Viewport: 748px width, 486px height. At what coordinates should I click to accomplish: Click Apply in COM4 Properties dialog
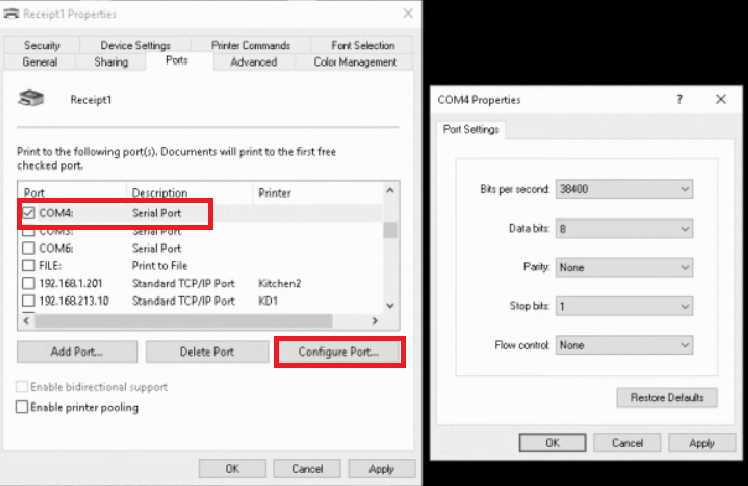[x=702, y=443]
